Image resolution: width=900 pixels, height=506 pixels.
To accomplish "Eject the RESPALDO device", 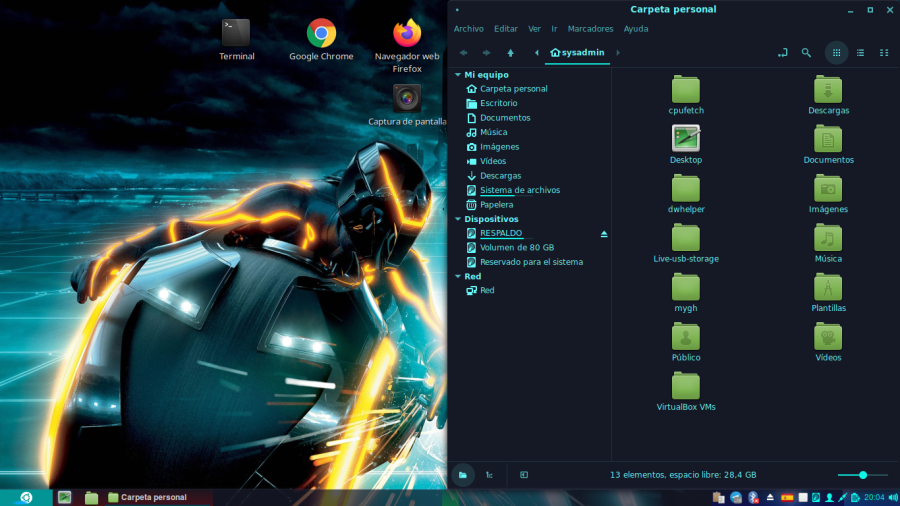I will (603, 233).
